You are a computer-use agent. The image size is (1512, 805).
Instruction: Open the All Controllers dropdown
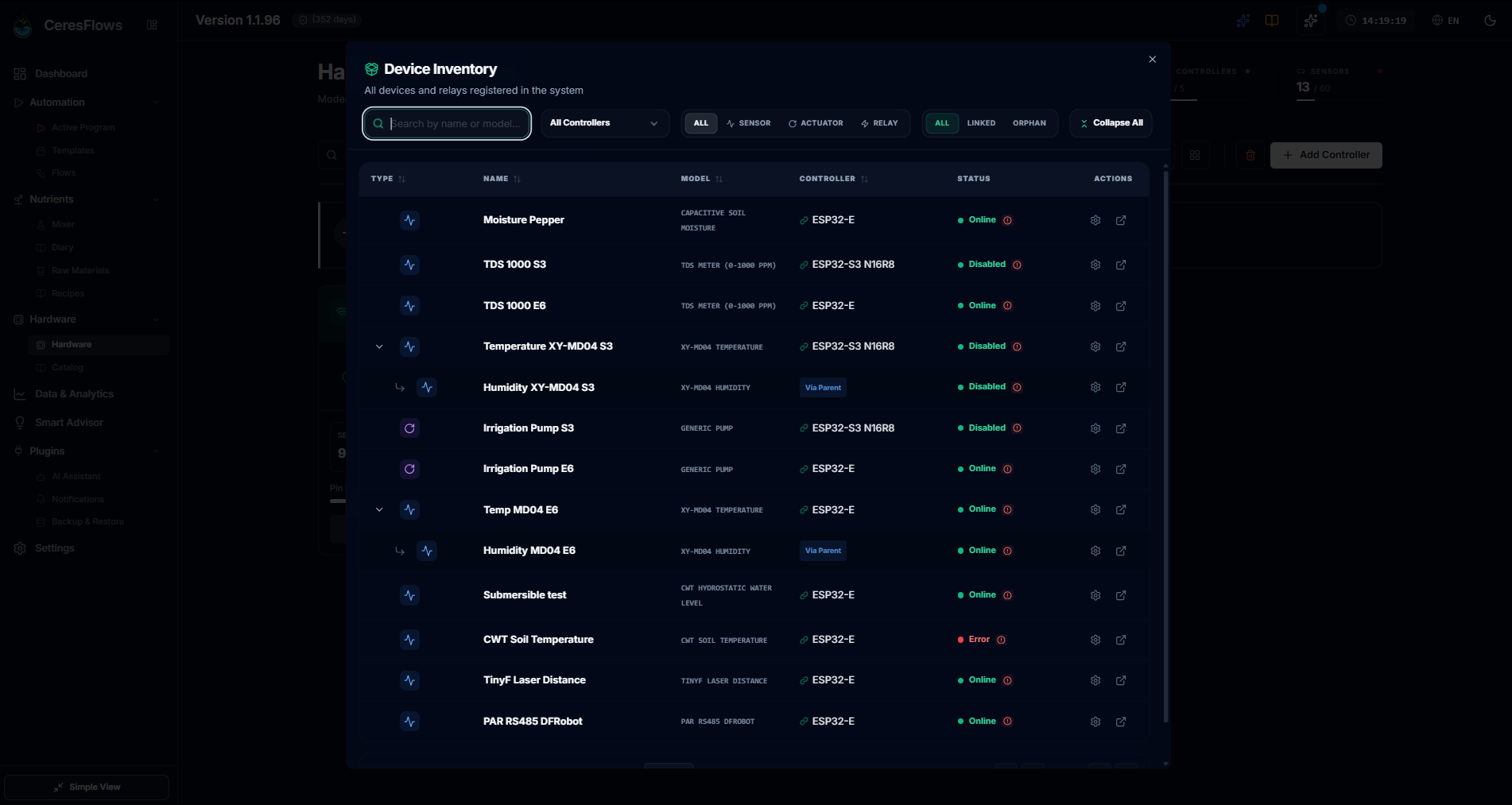tap(605, 123)
